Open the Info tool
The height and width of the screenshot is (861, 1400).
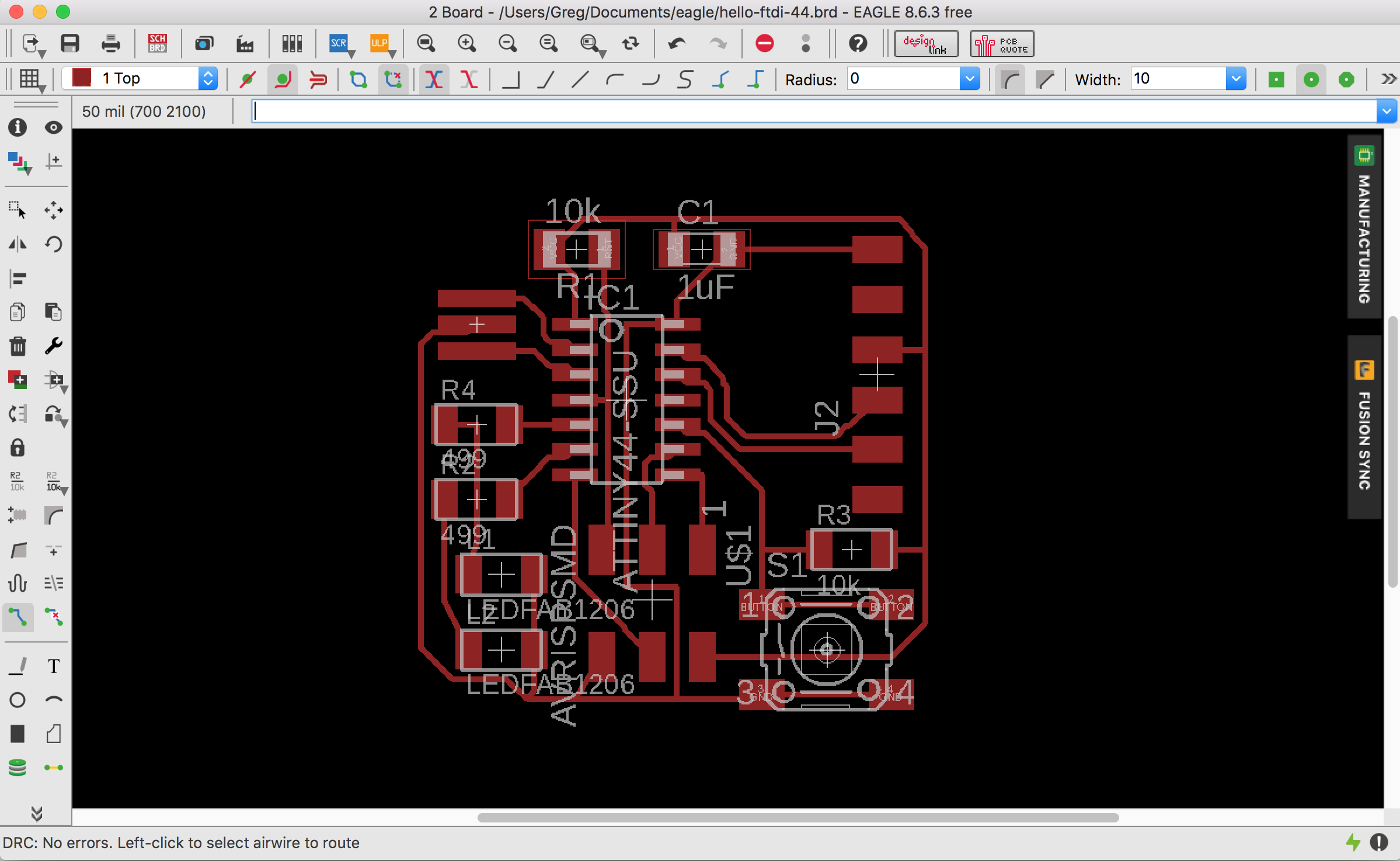coord(18,127)
